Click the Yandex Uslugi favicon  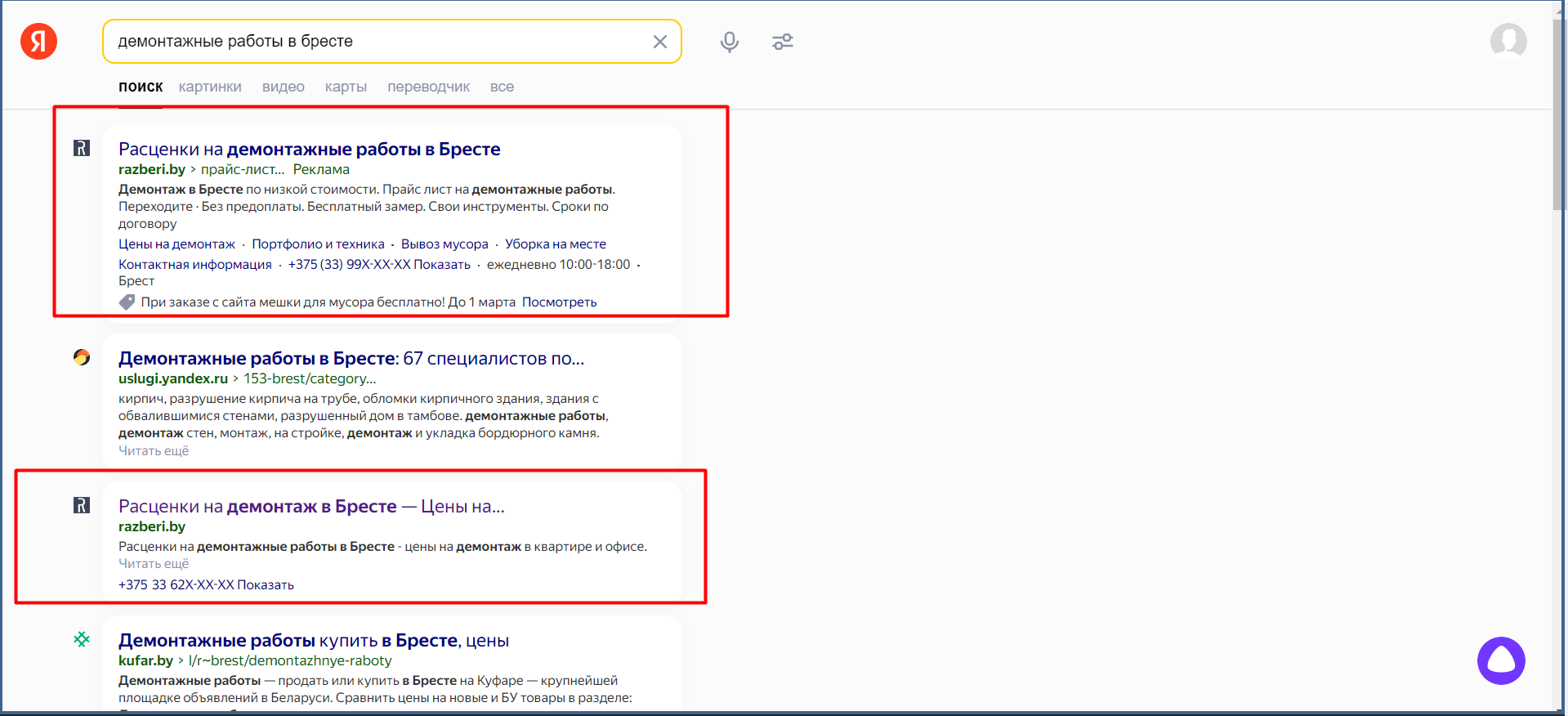pyautogui.click(x=82, y=357)
